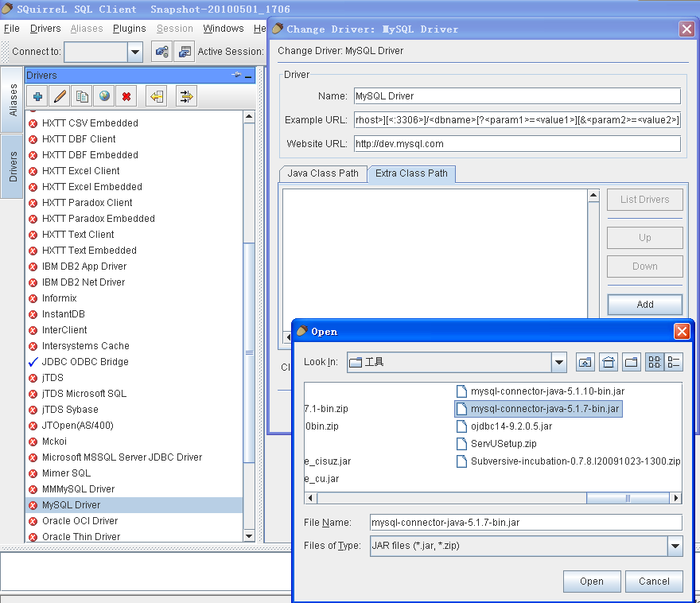The height and width of the screenshot is (603, 700).
Task: Click the Example URL input field
Action: click(x=517, y=120)
